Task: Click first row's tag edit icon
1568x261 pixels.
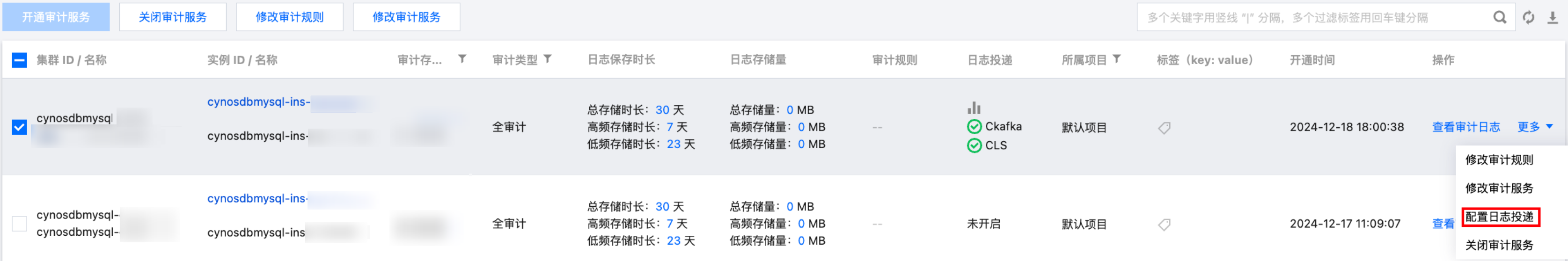Action: coord(1164,128)
